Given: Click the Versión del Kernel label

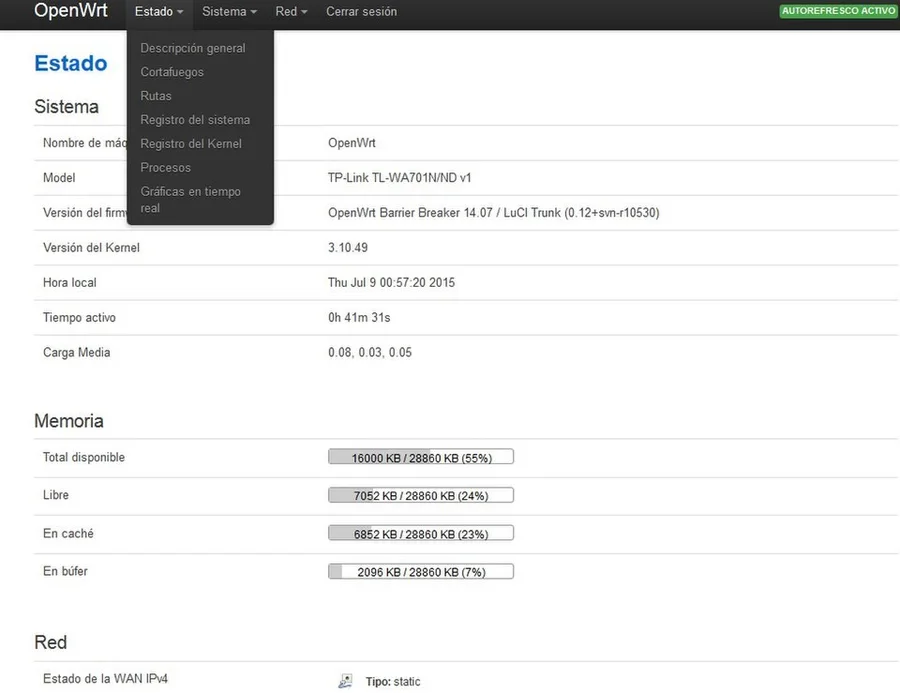Looking at the screenshot, I should (91, 248).
